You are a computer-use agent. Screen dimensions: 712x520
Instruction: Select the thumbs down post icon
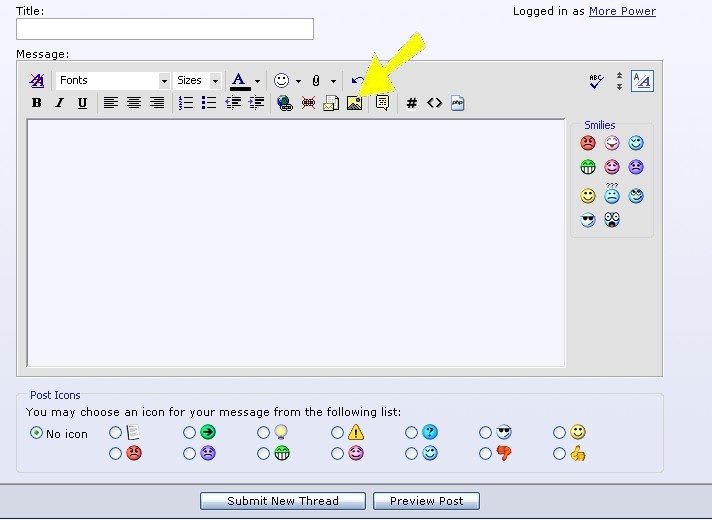[486, 453]
